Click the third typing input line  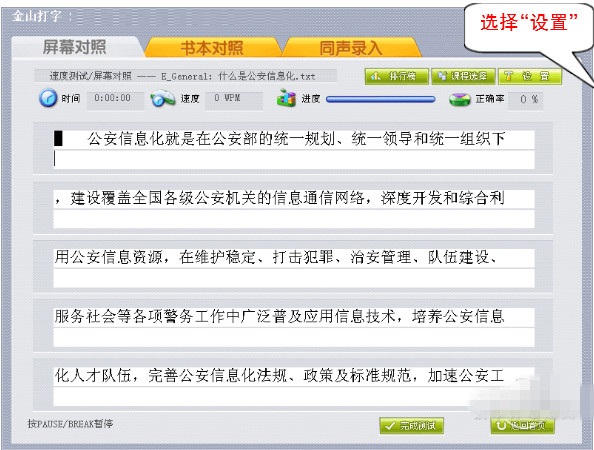294,278
